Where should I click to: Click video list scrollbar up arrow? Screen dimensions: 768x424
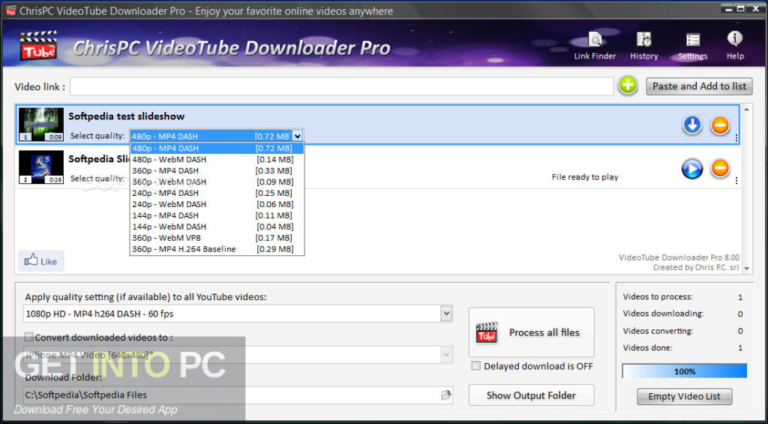pyautogui.click(x=746, y=110)
